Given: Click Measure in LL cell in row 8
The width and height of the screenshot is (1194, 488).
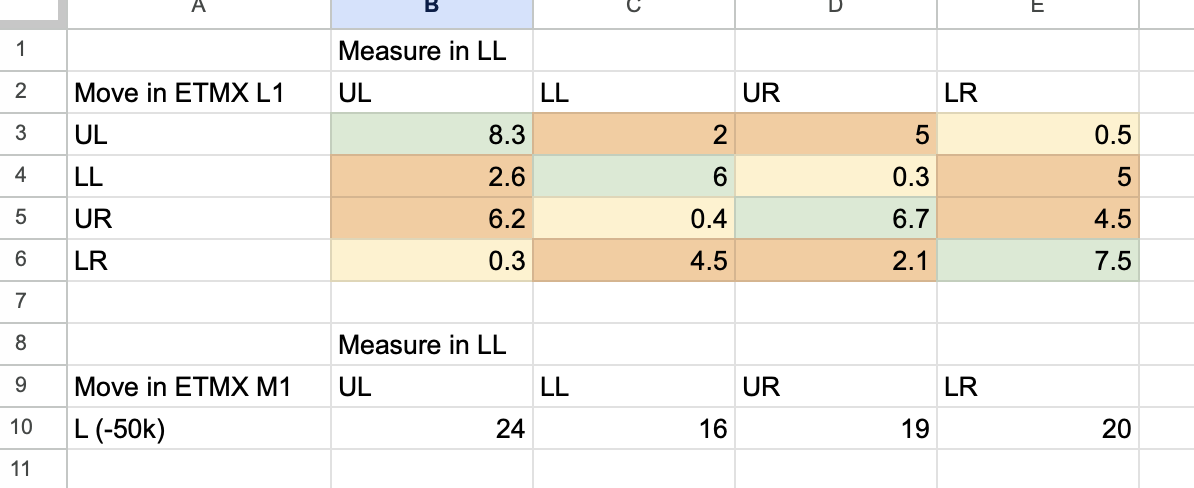Looking at the screenshot, I should (432, 344).
